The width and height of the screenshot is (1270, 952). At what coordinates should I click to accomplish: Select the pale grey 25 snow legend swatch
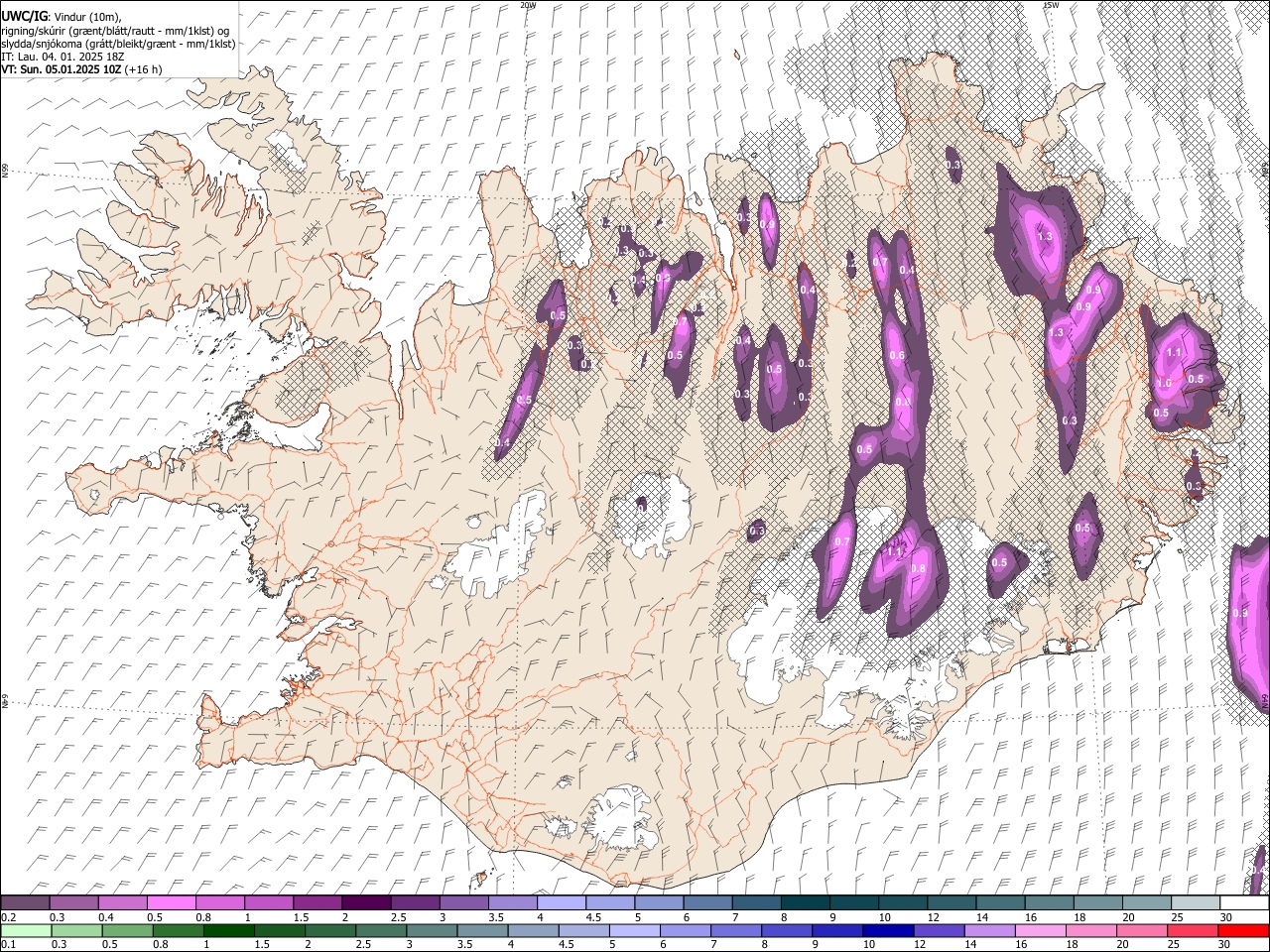(x=1195, y=903)
